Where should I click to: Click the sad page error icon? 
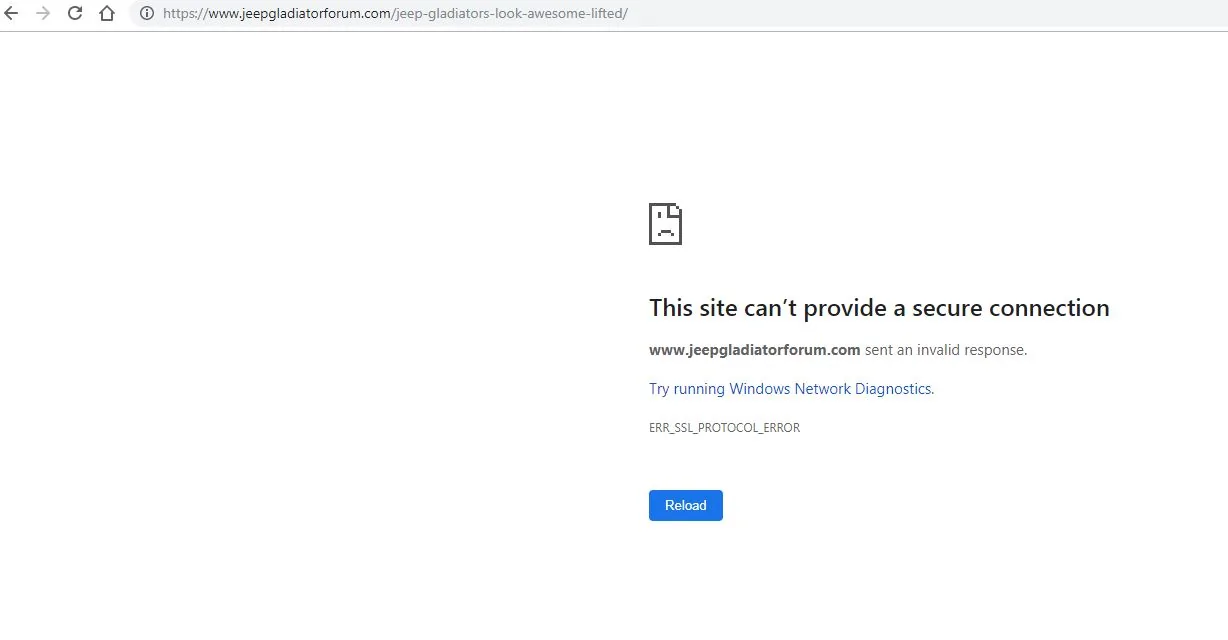pos(666,224)
